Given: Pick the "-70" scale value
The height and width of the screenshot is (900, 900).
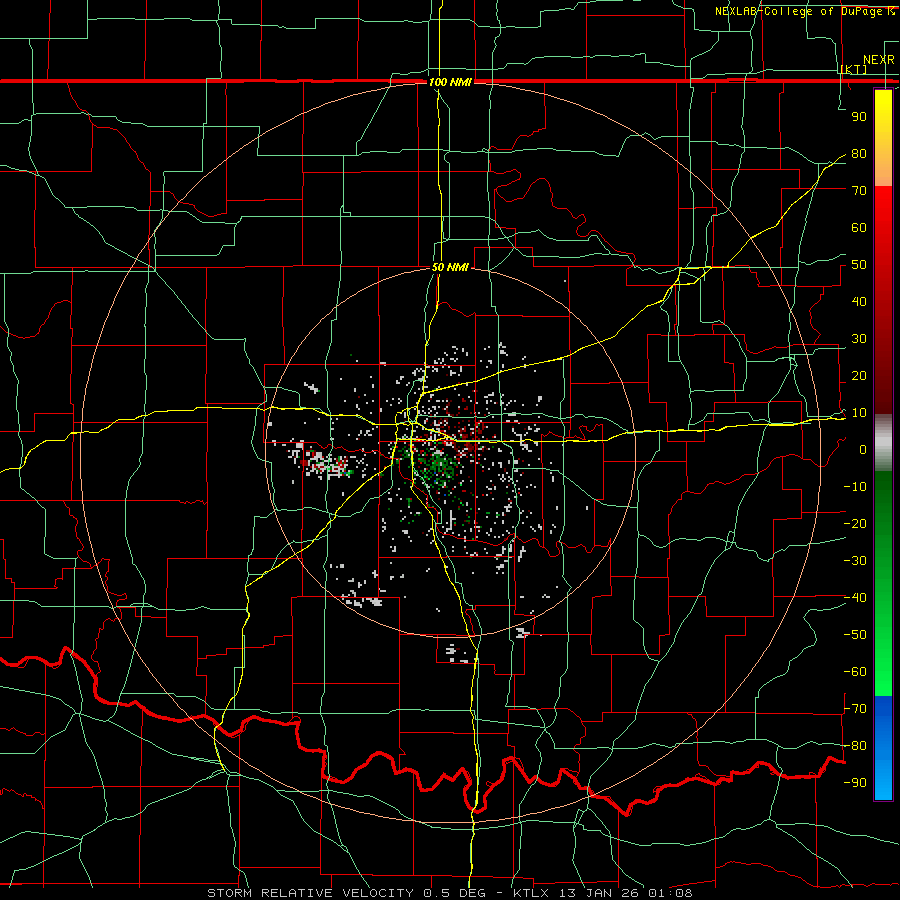Looking at the screenshot, I should tap(855, 709).
